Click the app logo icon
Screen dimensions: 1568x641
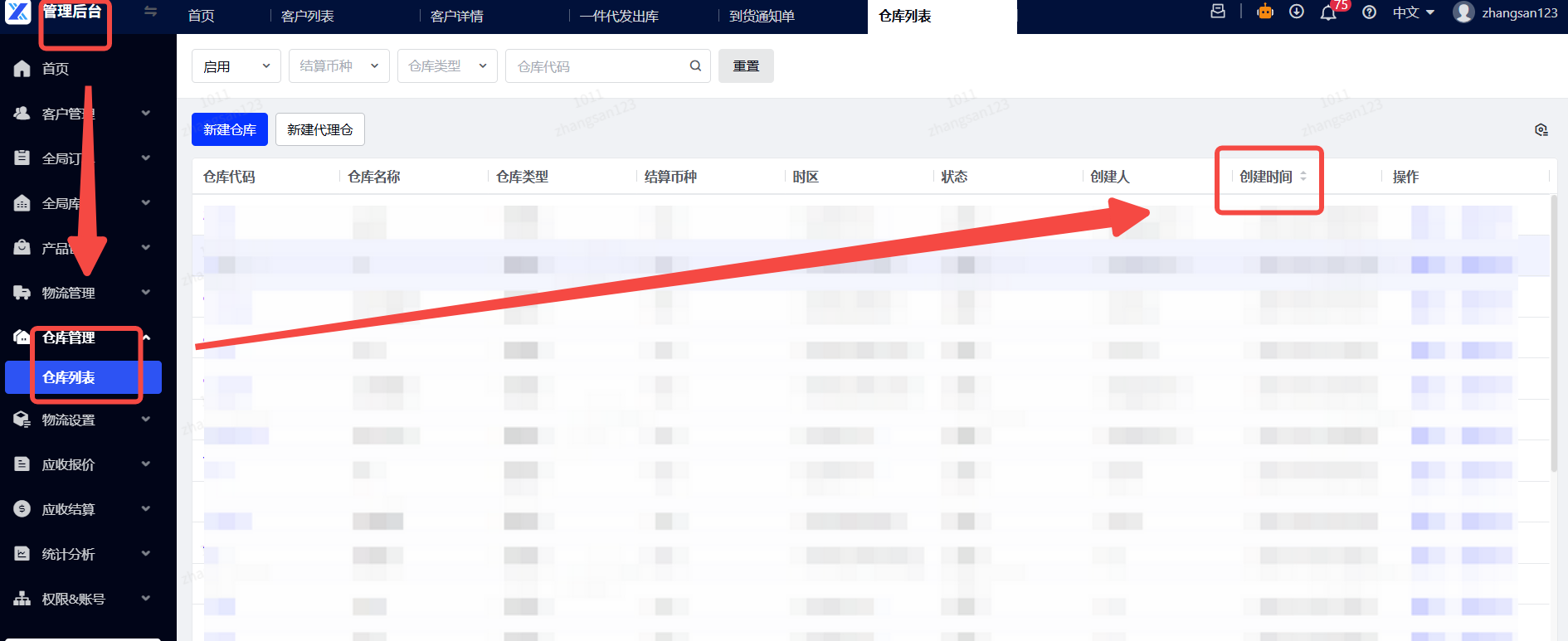pyautogui.click(x=17, y=12)
